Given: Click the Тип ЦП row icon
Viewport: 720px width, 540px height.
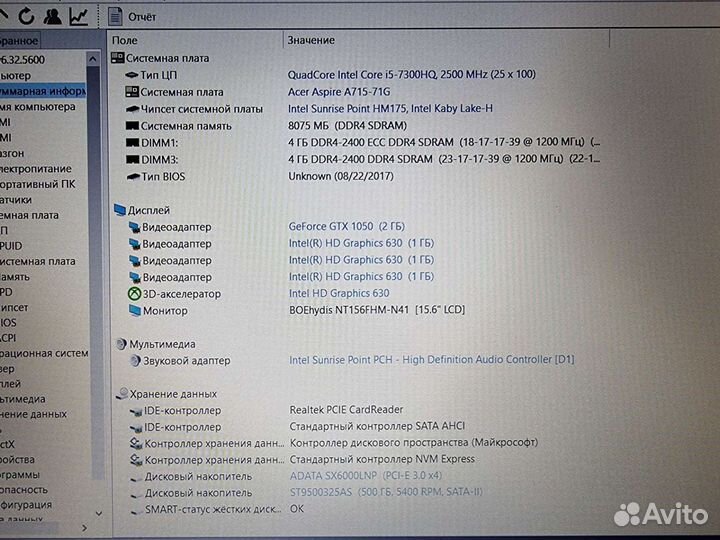Looking at the screenshot, I should coord(132,74).
